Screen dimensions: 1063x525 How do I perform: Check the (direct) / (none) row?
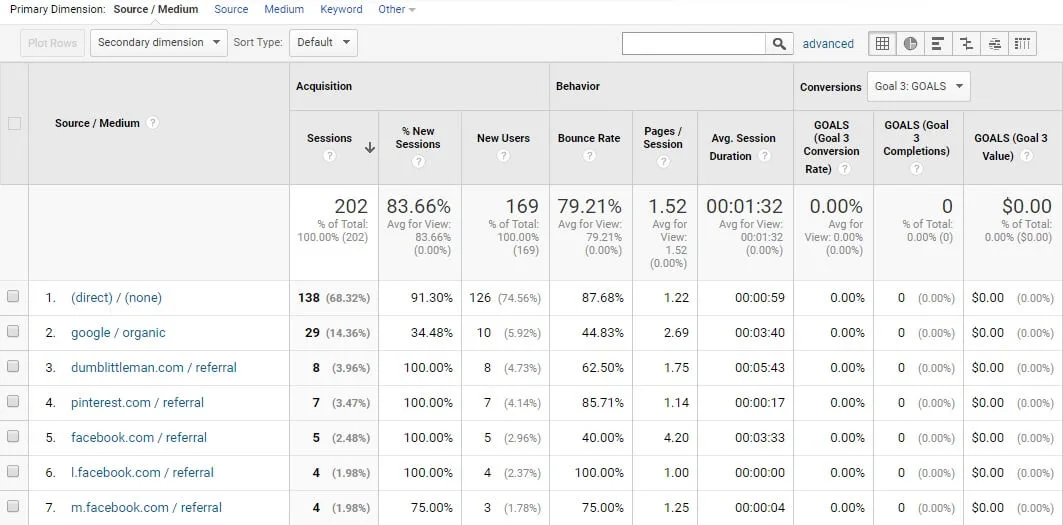(x=13, y=296)
